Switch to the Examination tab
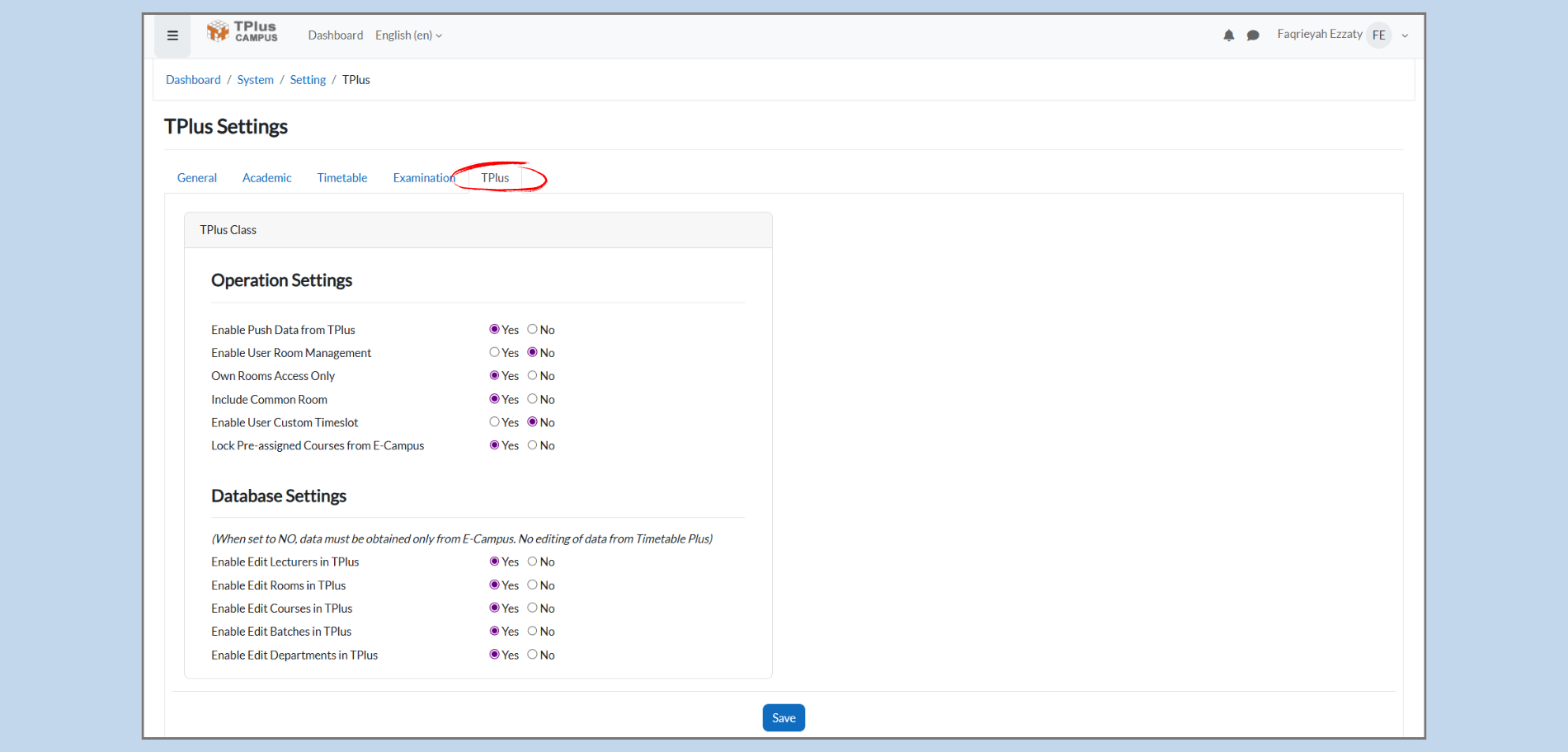This screenshot has height=752, width=1568. [423, 178]
